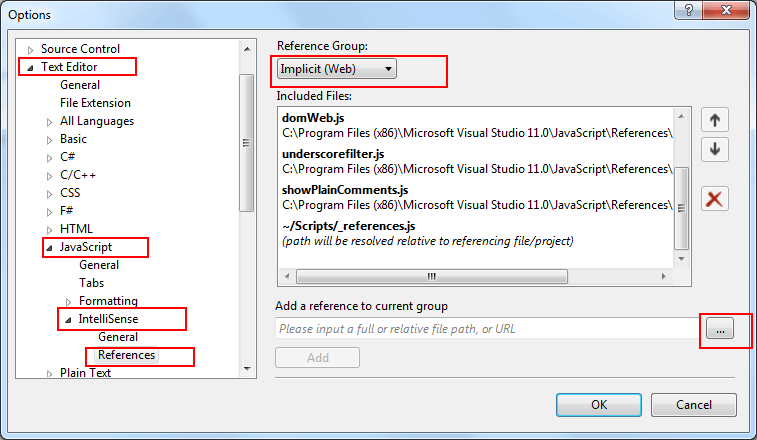Expand the All Languages node
Image resolution: width=757 pixels, height=440 pixels.
click(x=49, y=122)
